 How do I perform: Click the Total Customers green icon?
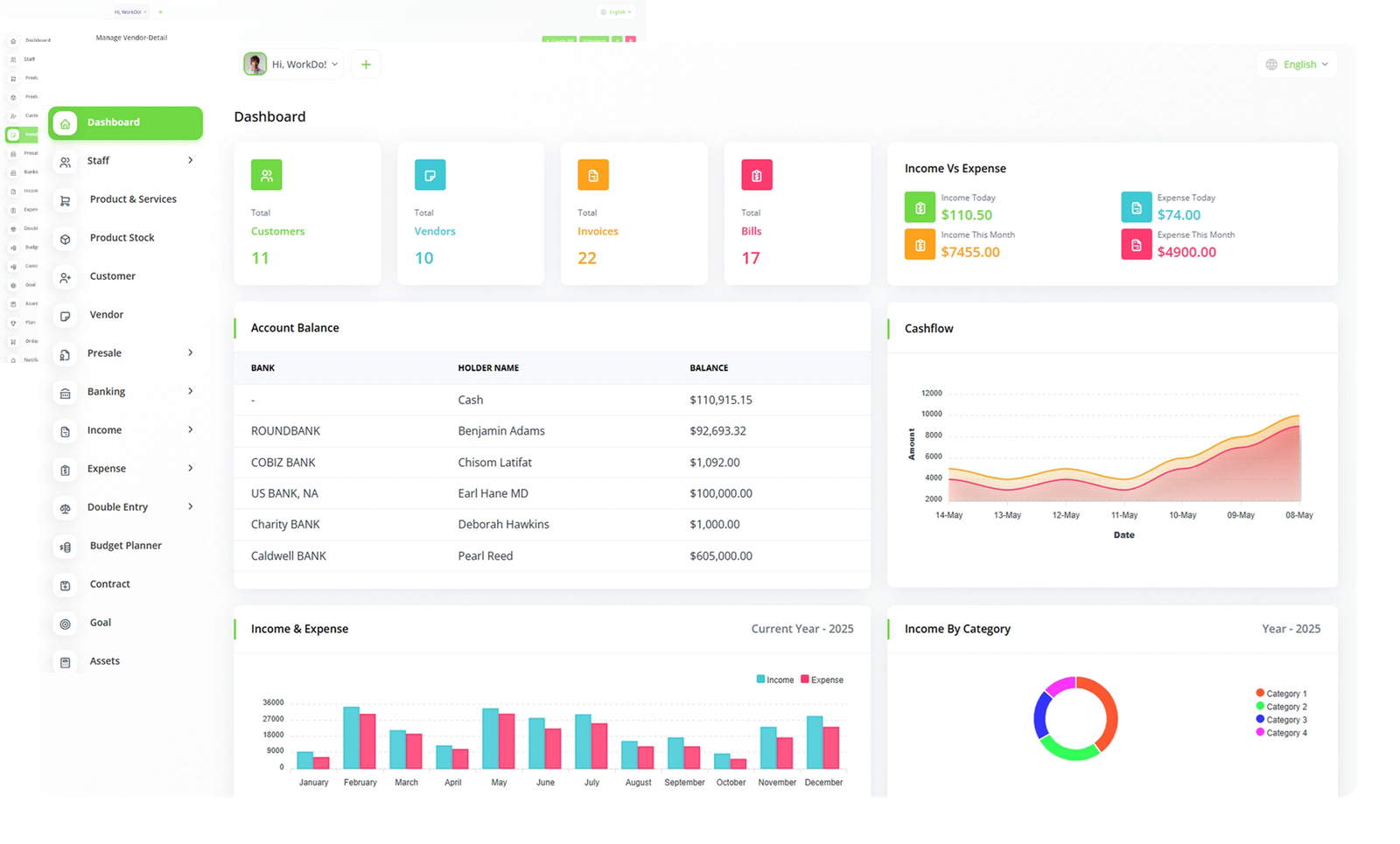tap(266, 175)
